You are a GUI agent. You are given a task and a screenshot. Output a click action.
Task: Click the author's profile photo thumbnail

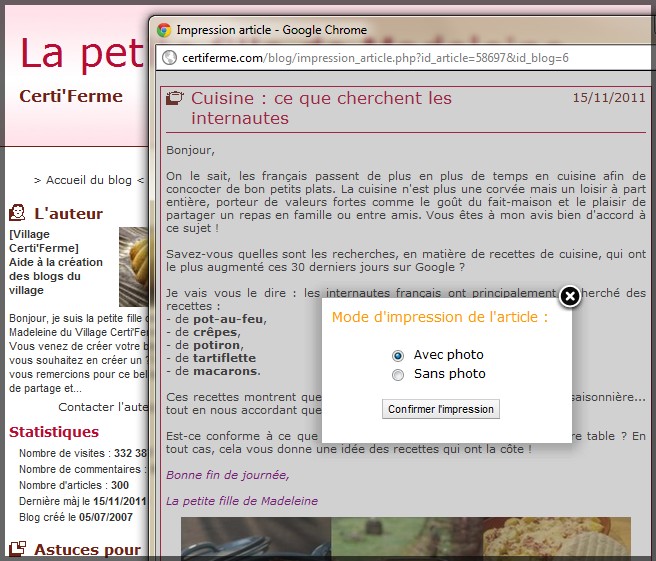(133, 266)
